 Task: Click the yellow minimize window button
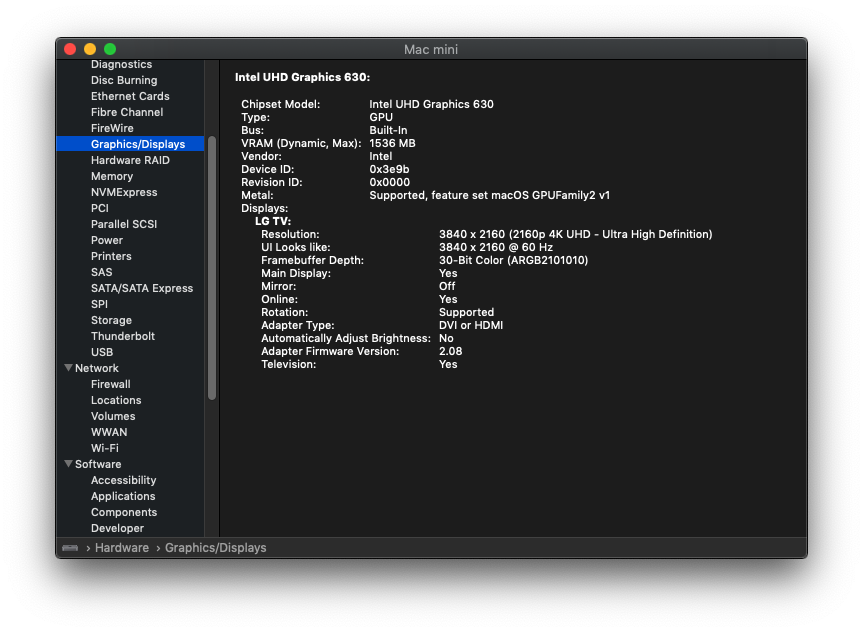point(90,49)
